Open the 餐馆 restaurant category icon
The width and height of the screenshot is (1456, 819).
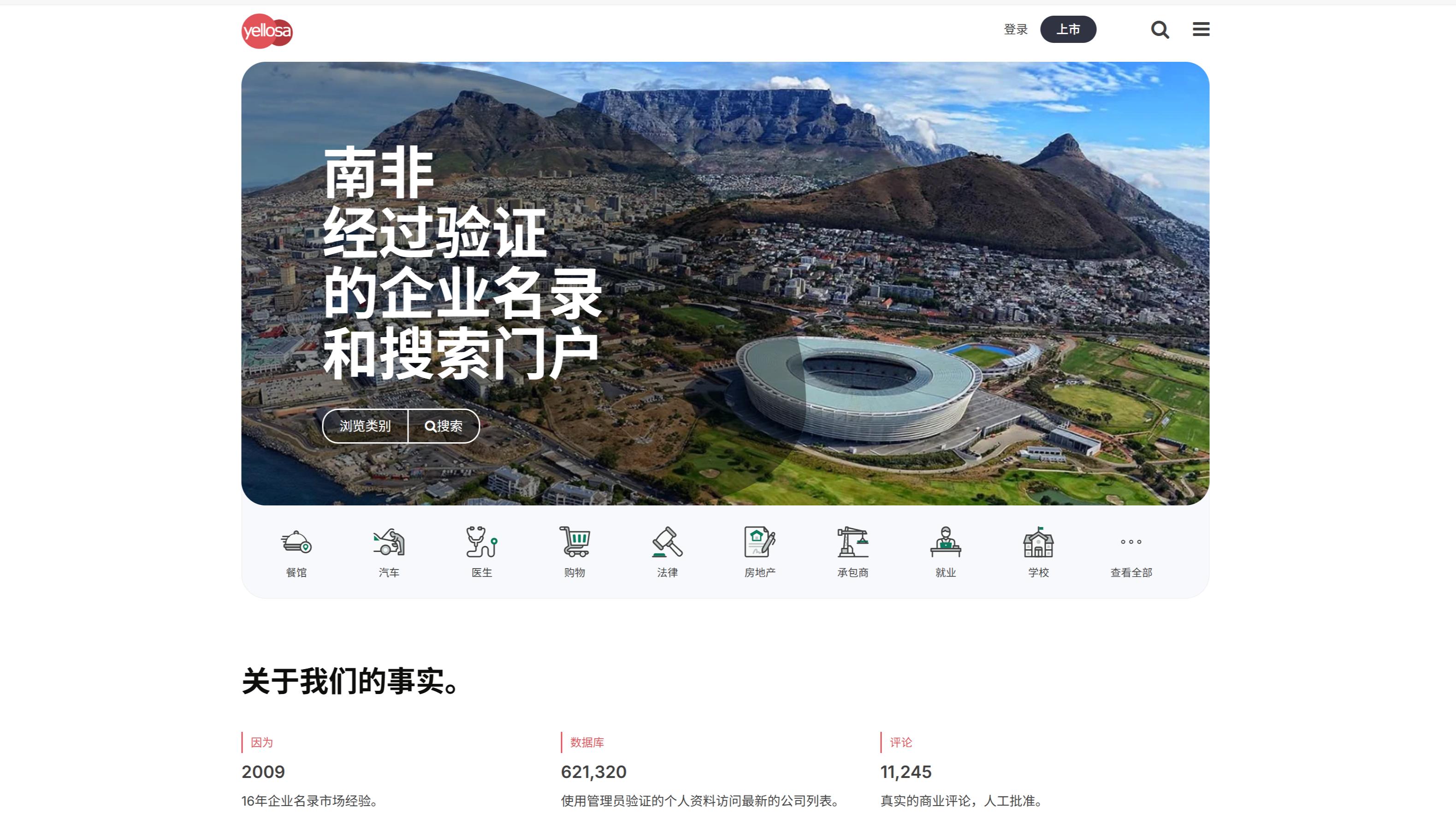pos(296,542)
